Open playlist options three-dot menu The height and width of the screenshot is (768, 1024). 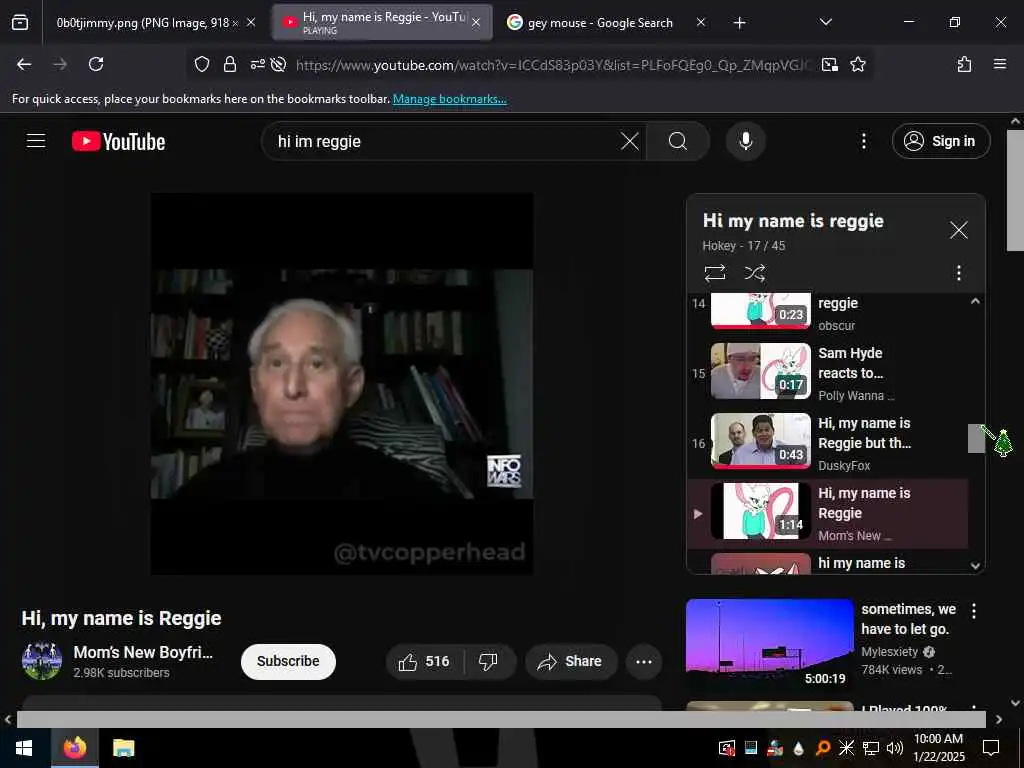[958, 272]
